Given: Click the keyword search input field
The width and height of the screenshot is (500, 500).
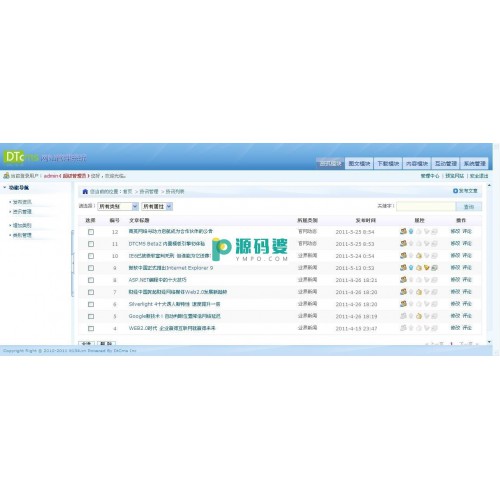Looking at the screenshot, I should click(x=426, y=207).
